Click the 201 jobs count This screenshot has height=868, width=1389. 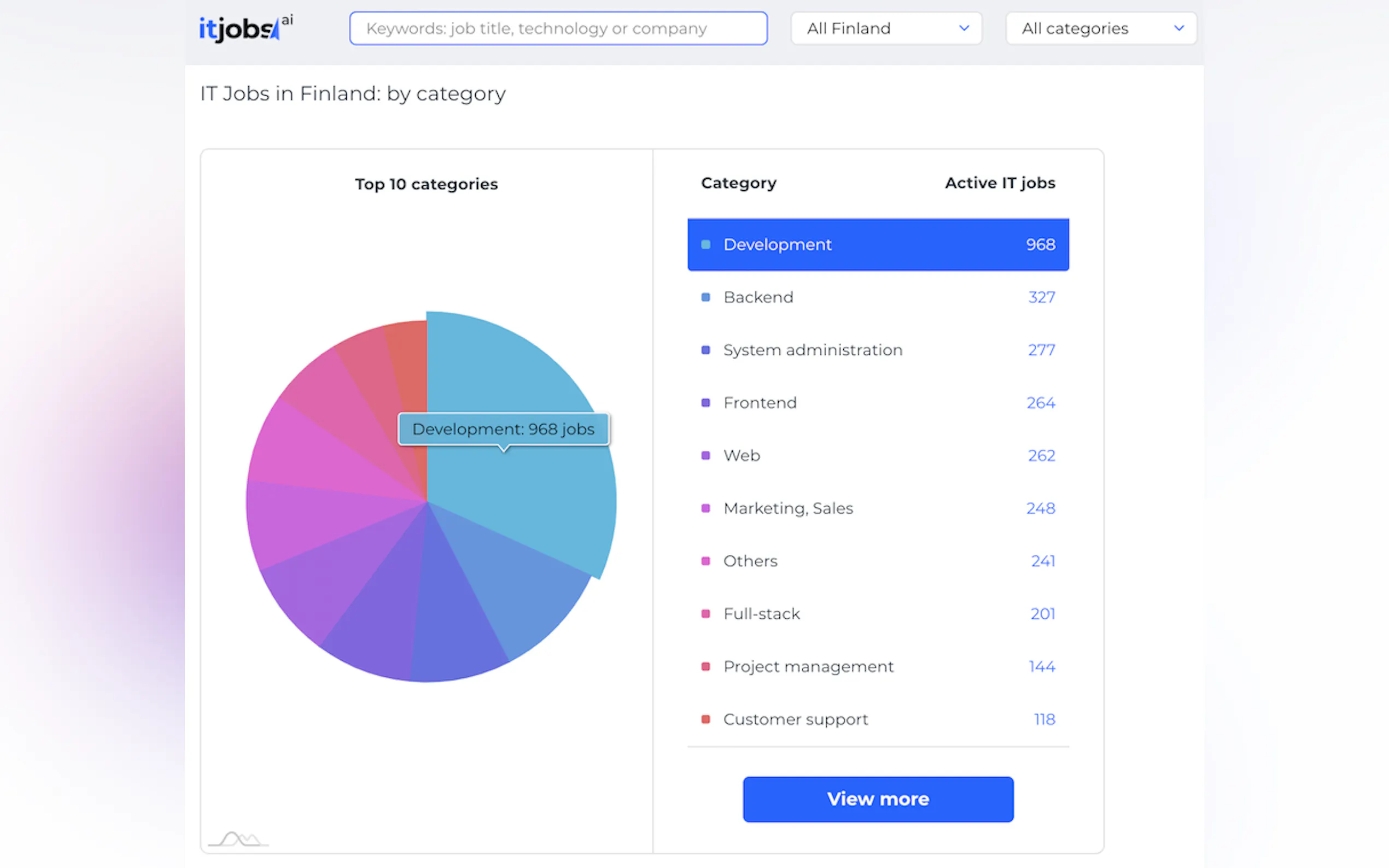[x=1043, y=614]
